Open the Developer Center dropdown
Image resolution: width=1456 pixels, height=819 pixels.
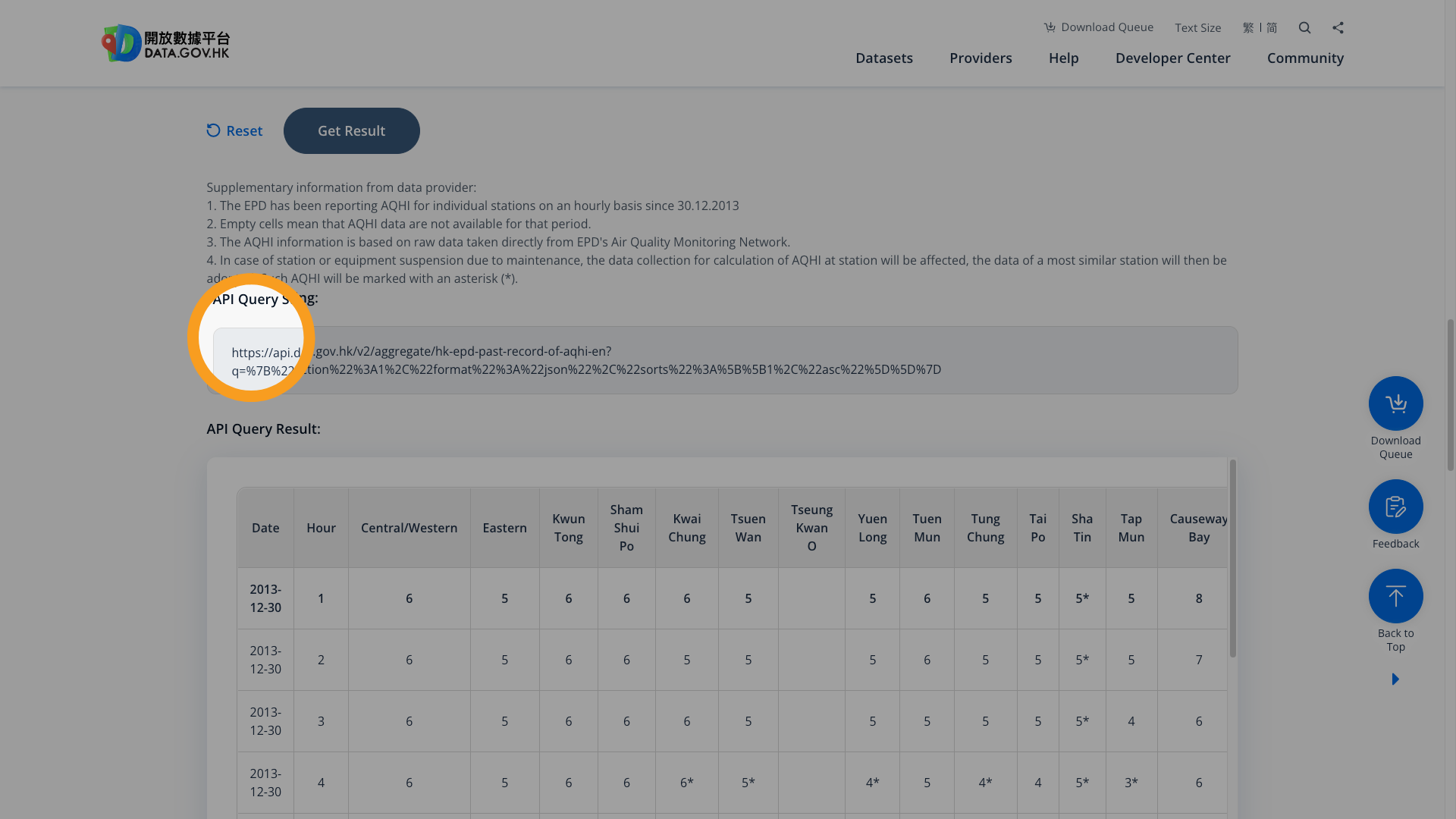point(1172,58)
